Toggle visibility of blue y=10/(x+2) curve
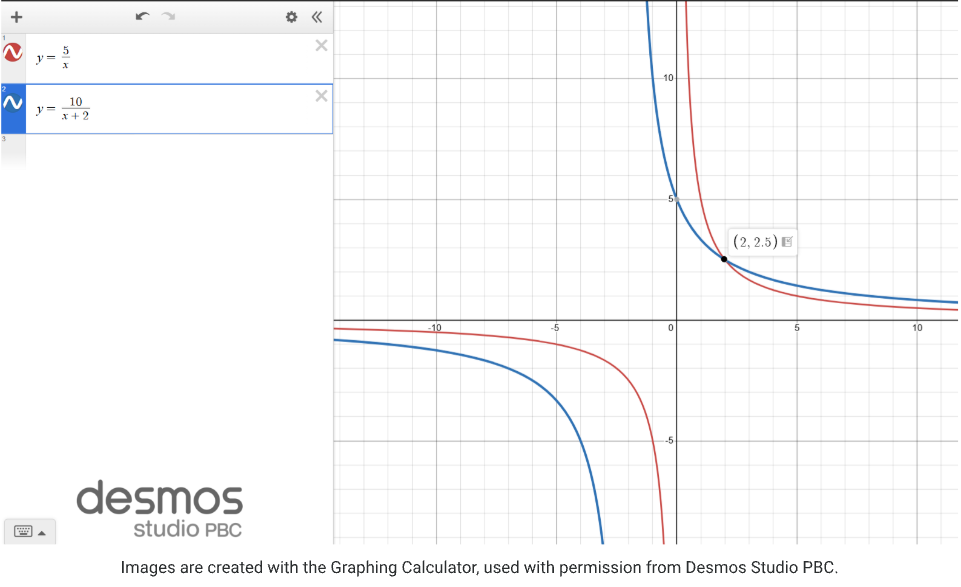Viewport: 961px width, 587px height. tap(13, 103)
